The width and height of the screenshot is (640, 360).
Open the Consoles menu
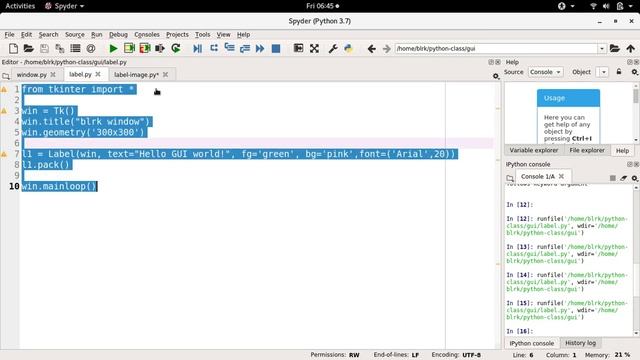(x=147, y=35)
